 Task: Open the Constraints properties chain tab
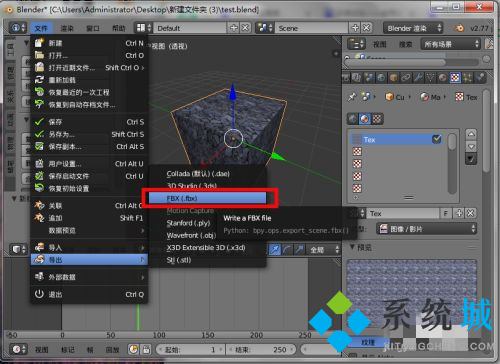(406, 78)
